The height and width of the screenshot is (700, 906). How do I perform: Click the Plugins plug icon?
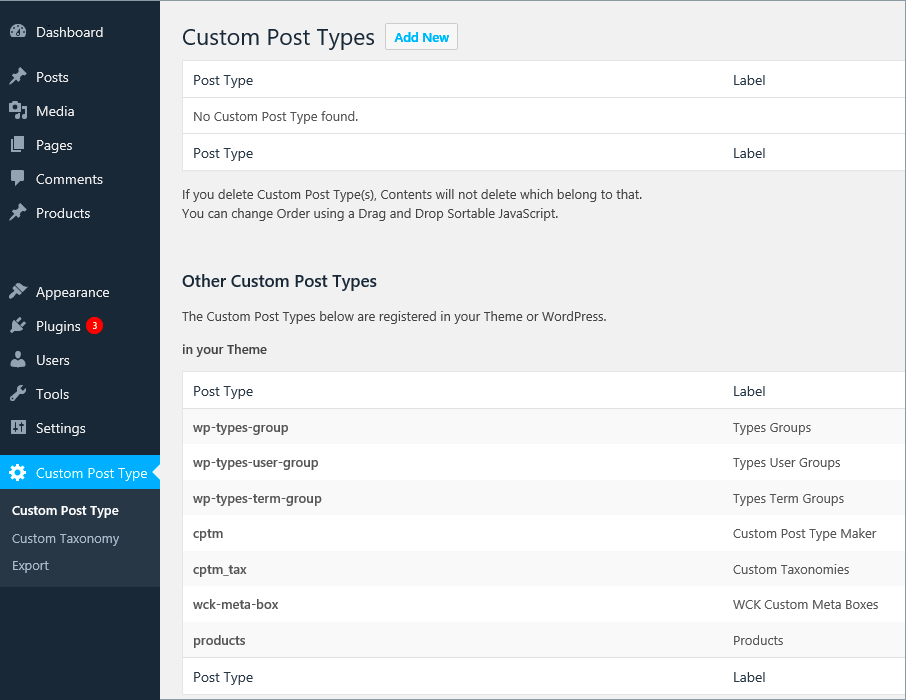tap(18, 325)
